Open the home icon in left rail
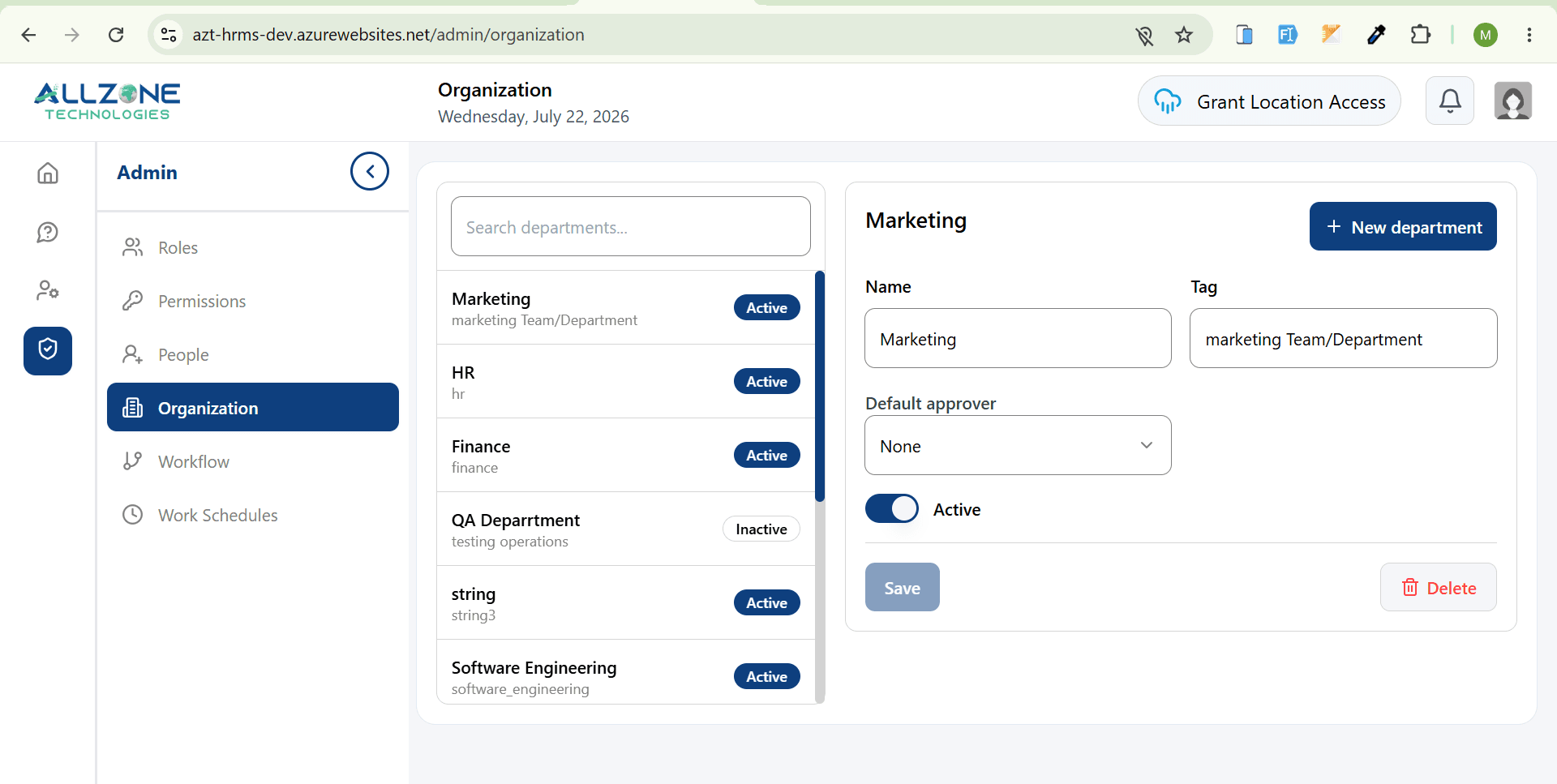This screenshot has width=1557, height=784. point(48,173)
